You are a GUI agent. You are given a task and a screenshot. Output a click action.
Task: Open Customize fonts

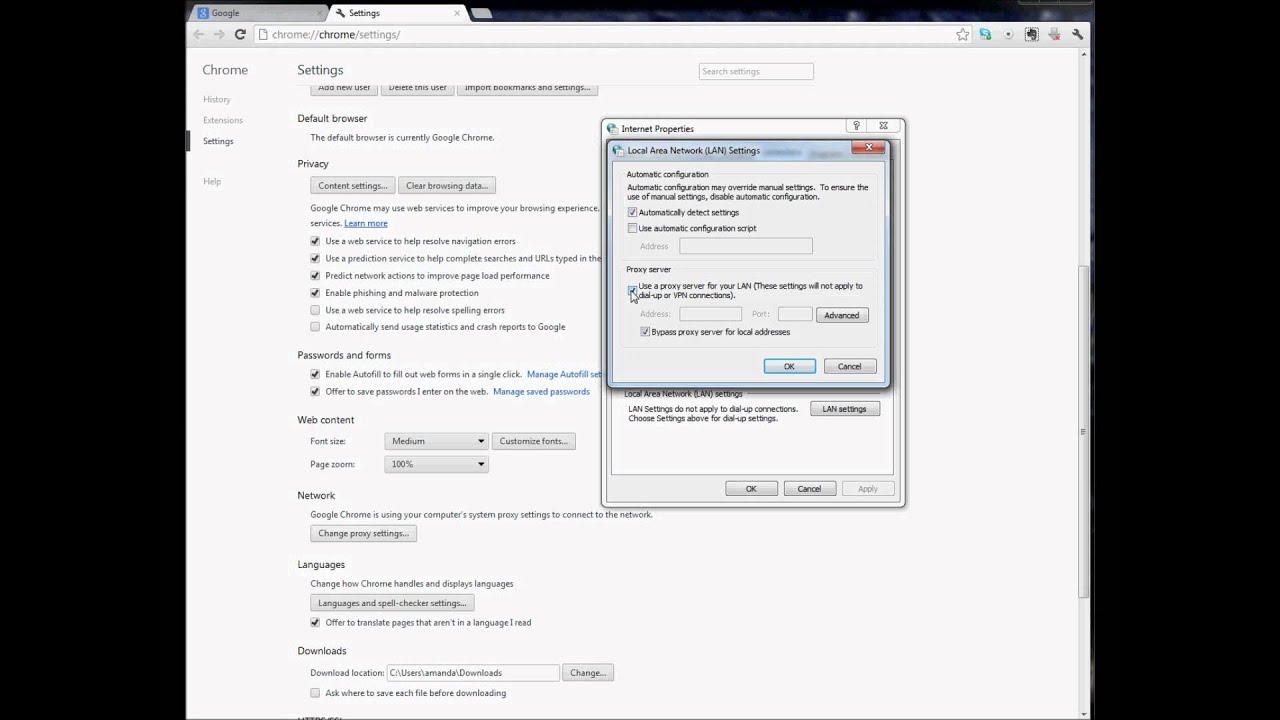coord(534,441)
